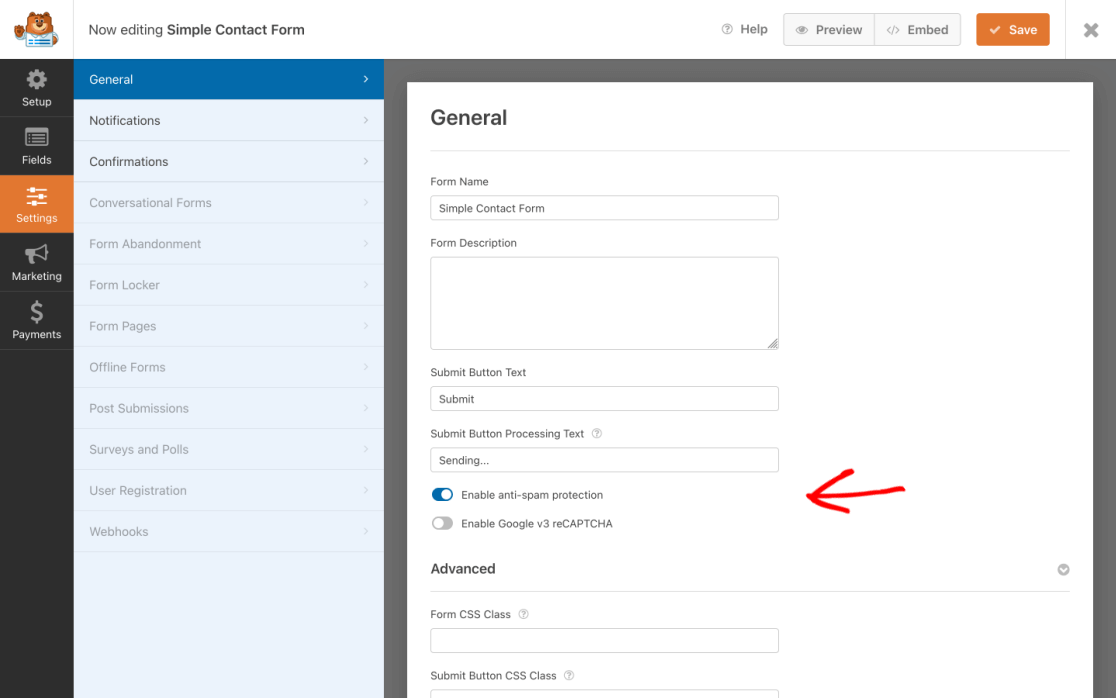The image size is (1116, 698).
Task: Open the Payments dollar panel
Action: [36, 320]
